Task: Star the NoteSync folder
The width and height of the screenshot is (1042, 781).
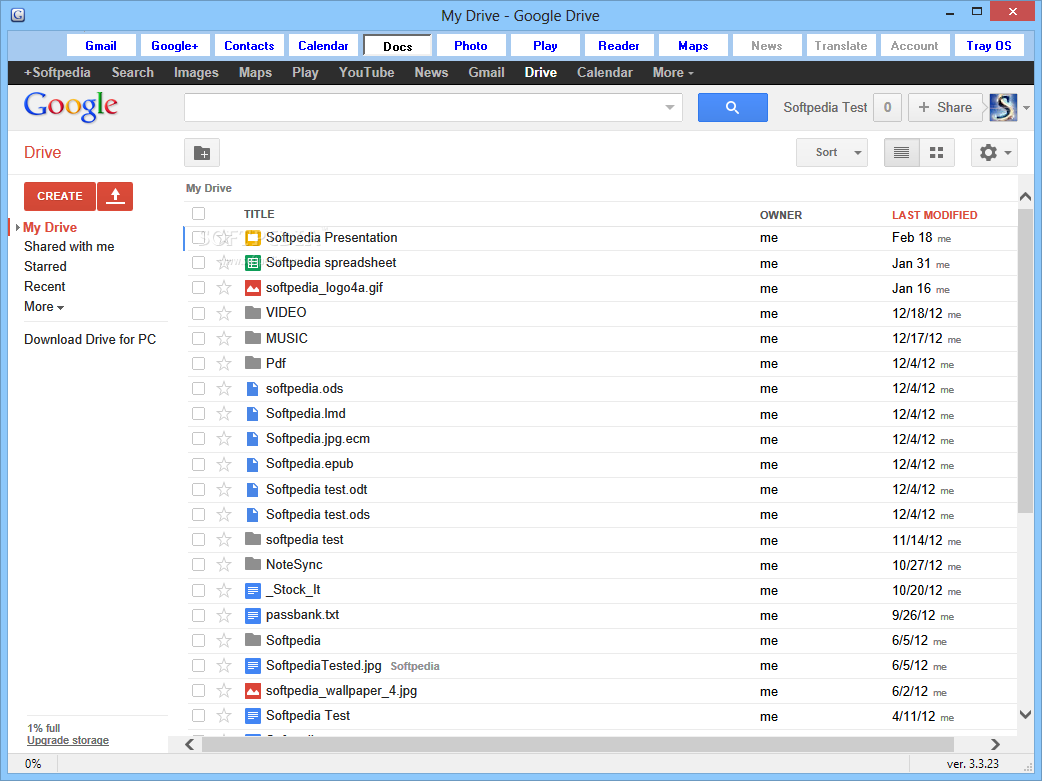Action: (224, 565)
